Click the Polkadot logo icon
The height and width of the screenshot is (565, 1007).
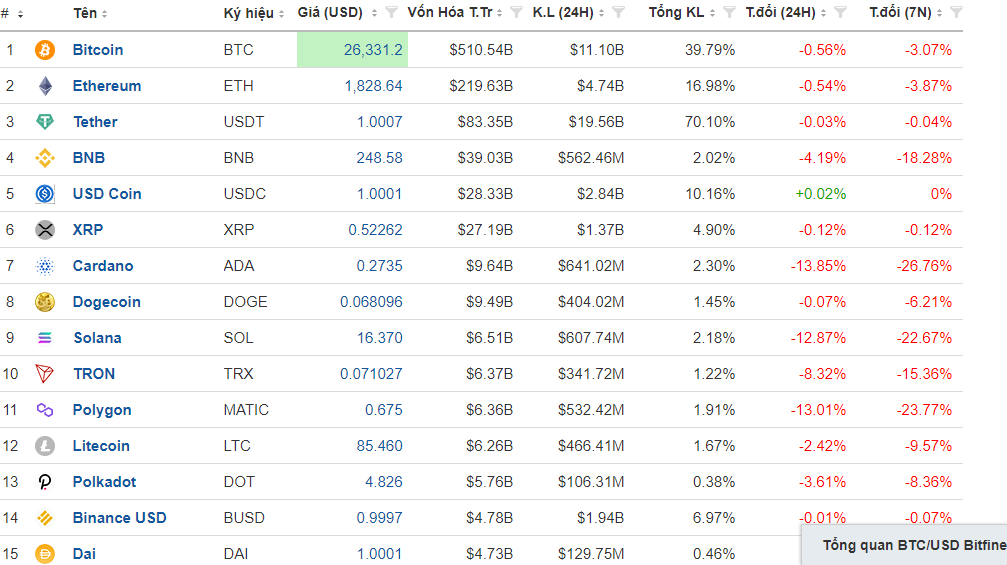(x=45, y=482)
